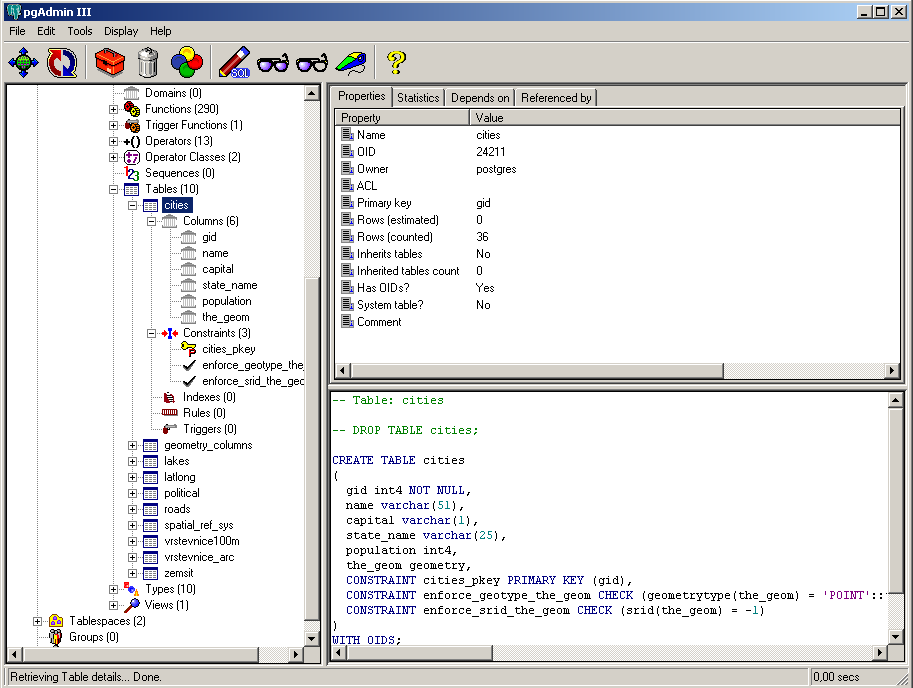Select the spatial_ref_sys table
Viewport: 913px width, 688px height.
click(x=199, y=525)
